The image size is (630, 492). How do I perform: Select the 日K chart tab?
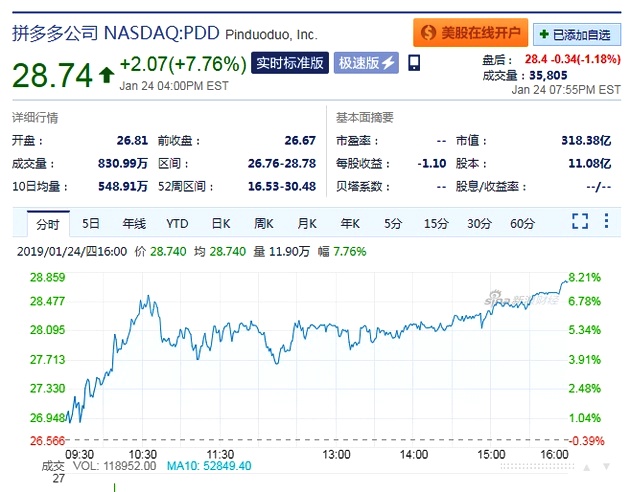pyautogui.click(x=221, y=223)
